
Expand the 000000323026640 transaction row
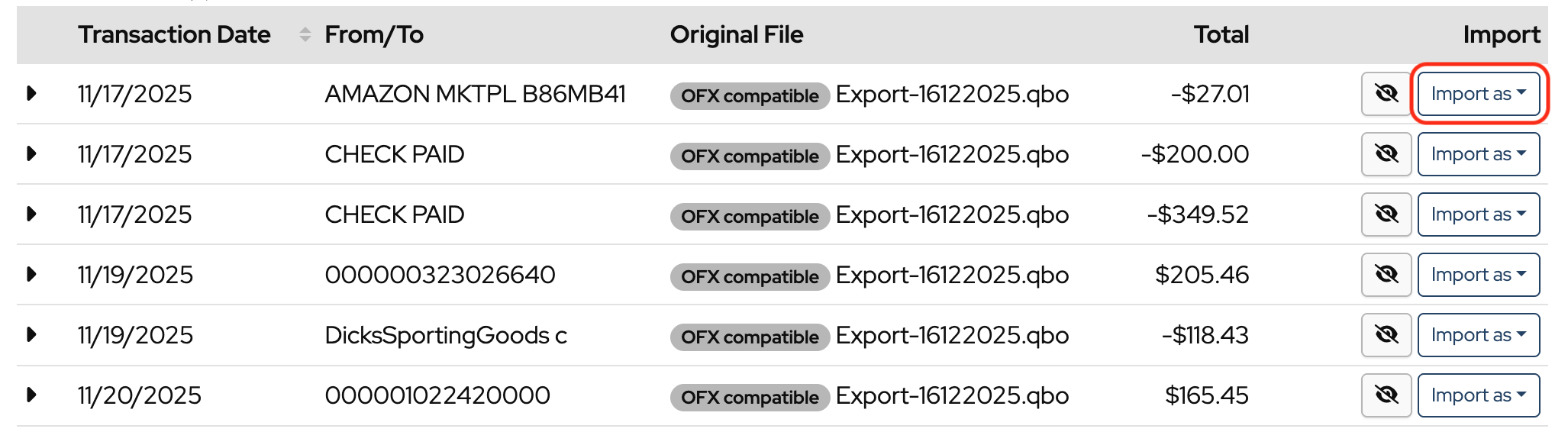(x=31, y=275)
